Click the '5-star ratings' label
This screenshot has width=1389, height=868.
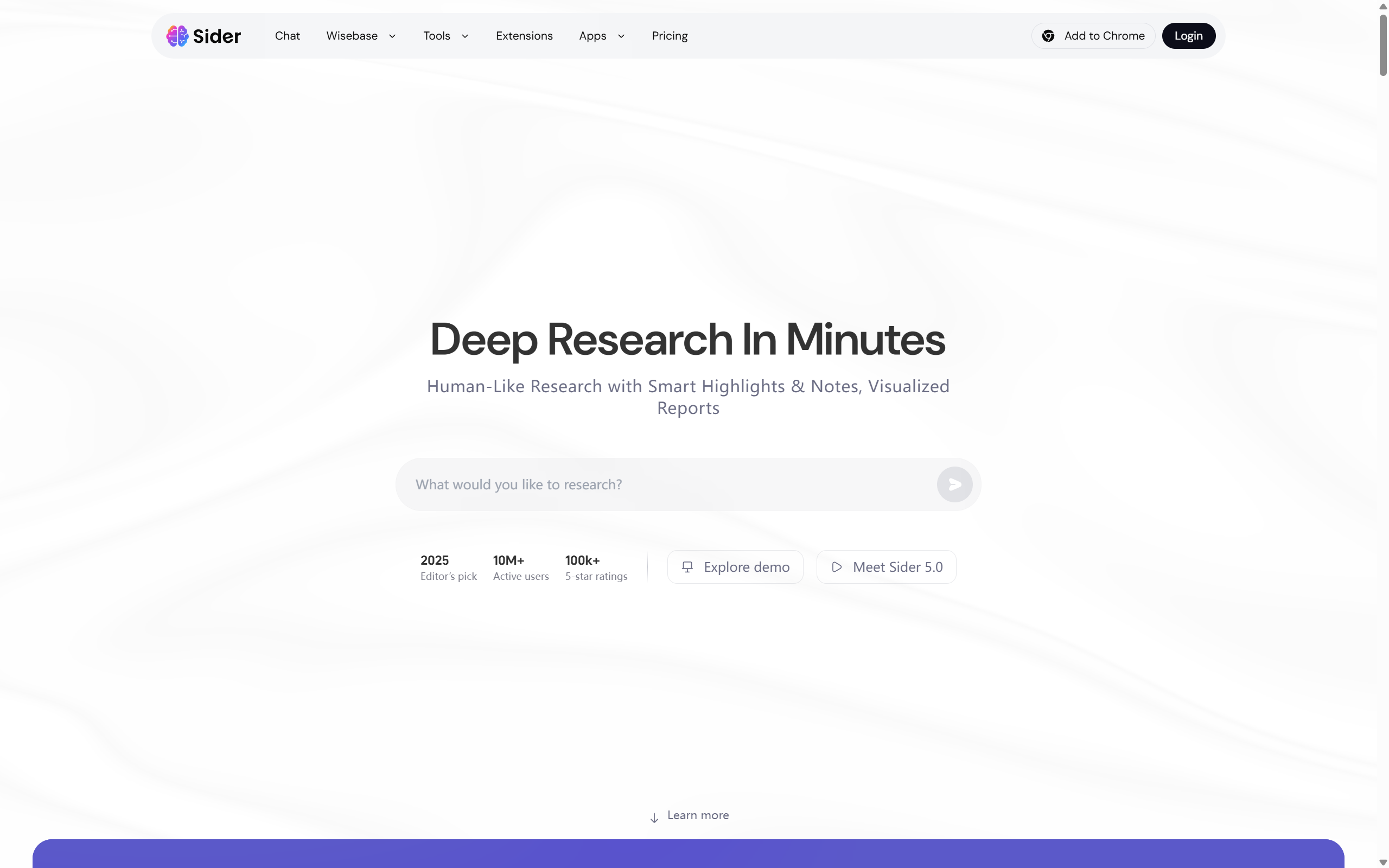coord(596,576)
